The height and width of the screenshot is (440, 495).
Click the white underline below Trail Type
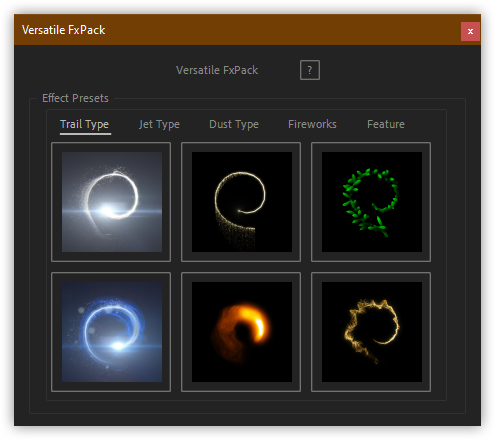tap(85, 134)
